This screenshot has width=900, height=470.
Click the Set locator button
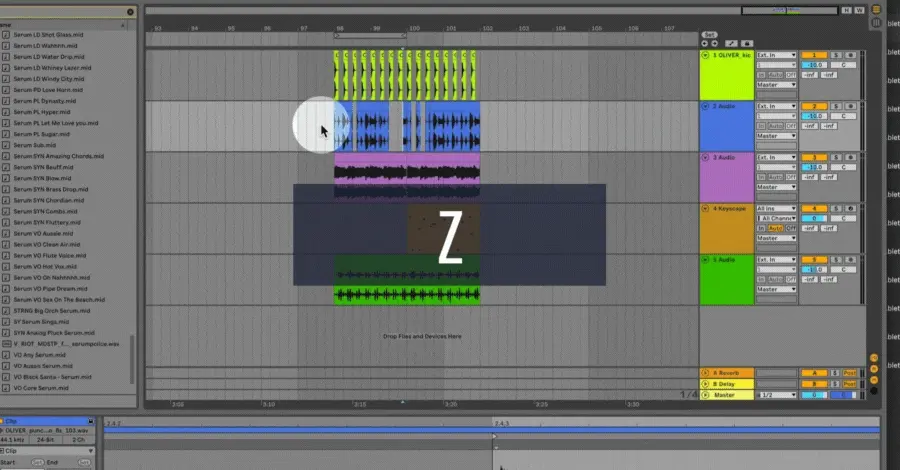(x=709, y=35)
